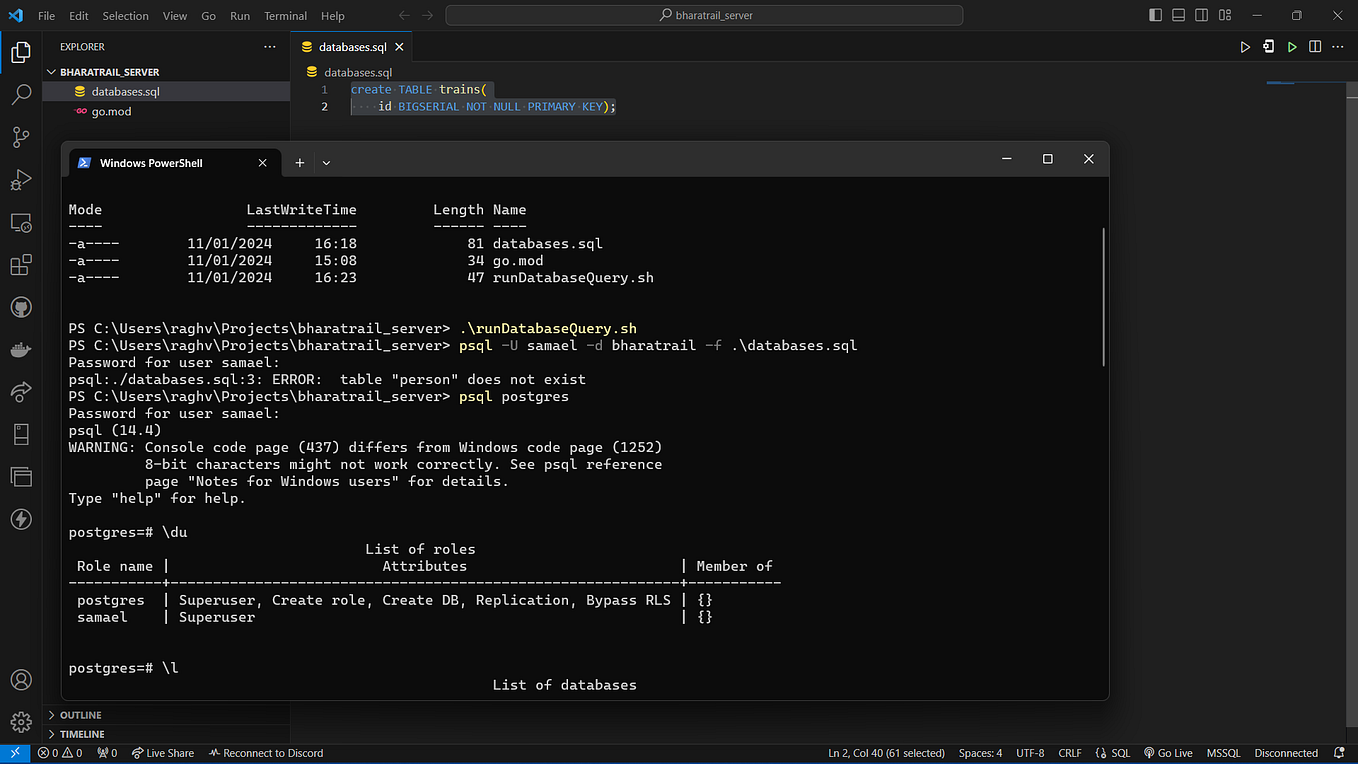Image resolution: width=1358 pixels, height=764 pixels.
Task: Click the remote window indicator in status bar
Action: point(15,753)
